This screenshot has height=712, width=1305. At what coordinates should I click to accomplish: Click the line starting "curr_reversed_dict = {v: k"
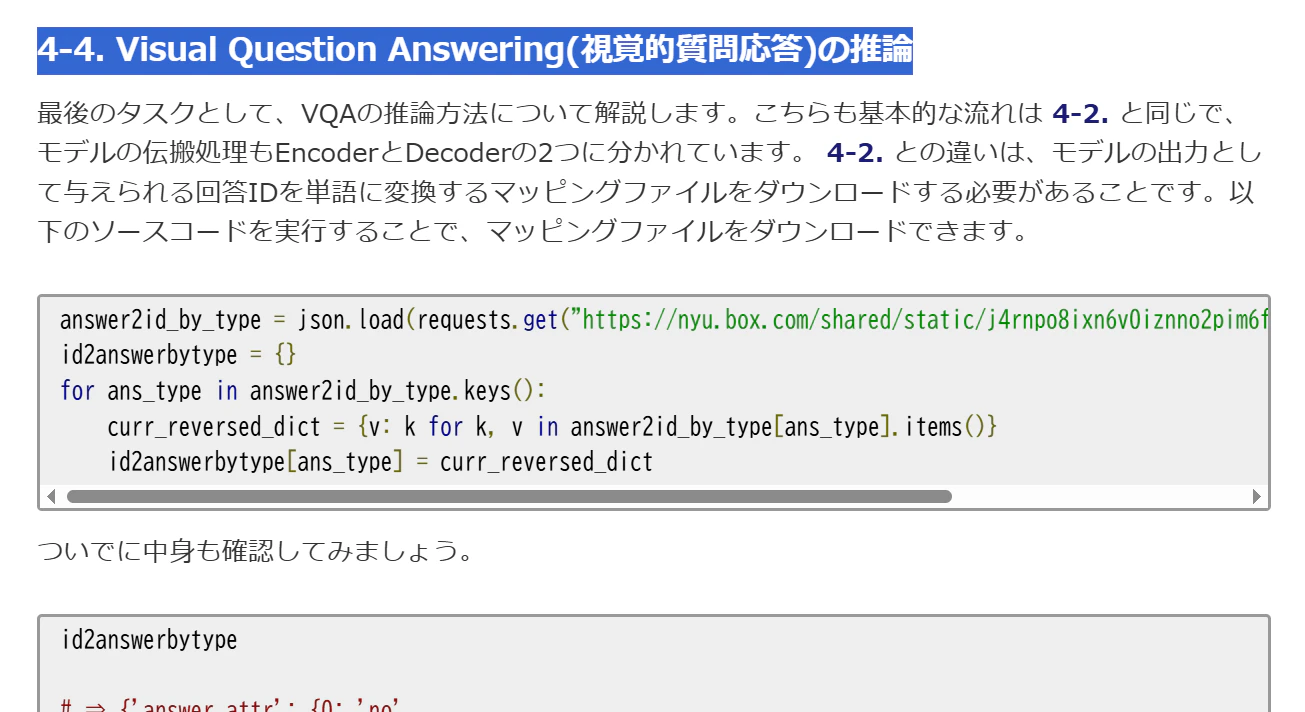pyautogui.click(x=553, y=427)
